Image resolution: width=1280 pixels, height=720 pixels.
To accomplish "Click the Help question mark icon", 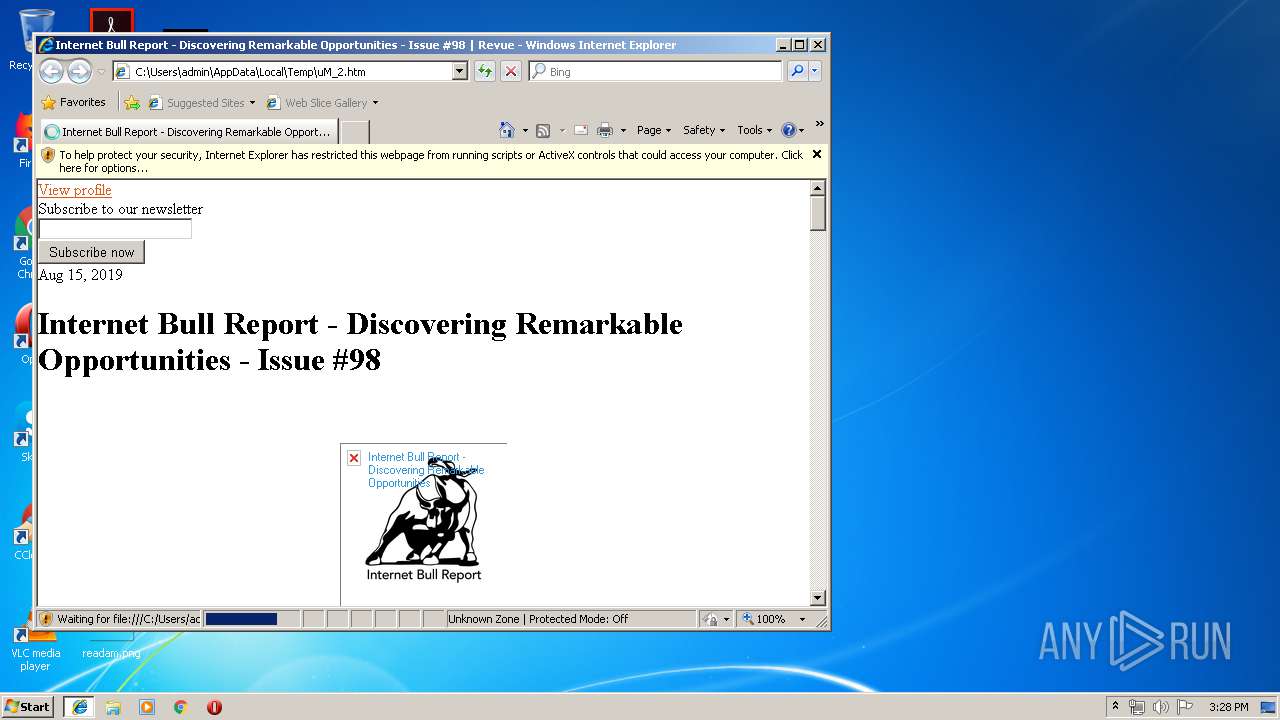I will point(788,130).
